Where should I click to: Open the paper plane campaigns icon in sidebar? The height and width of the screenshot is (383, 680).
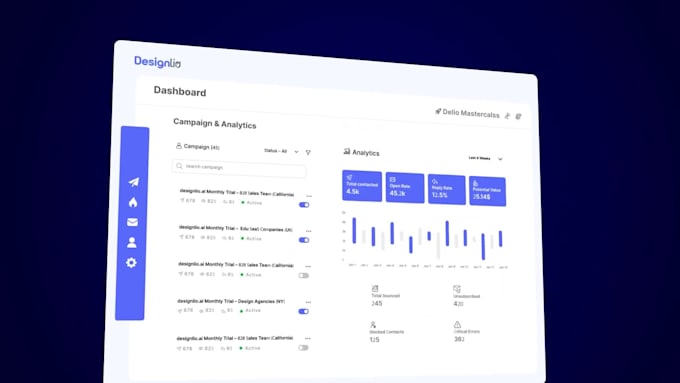pyautogui.click(x=134, y=182)
